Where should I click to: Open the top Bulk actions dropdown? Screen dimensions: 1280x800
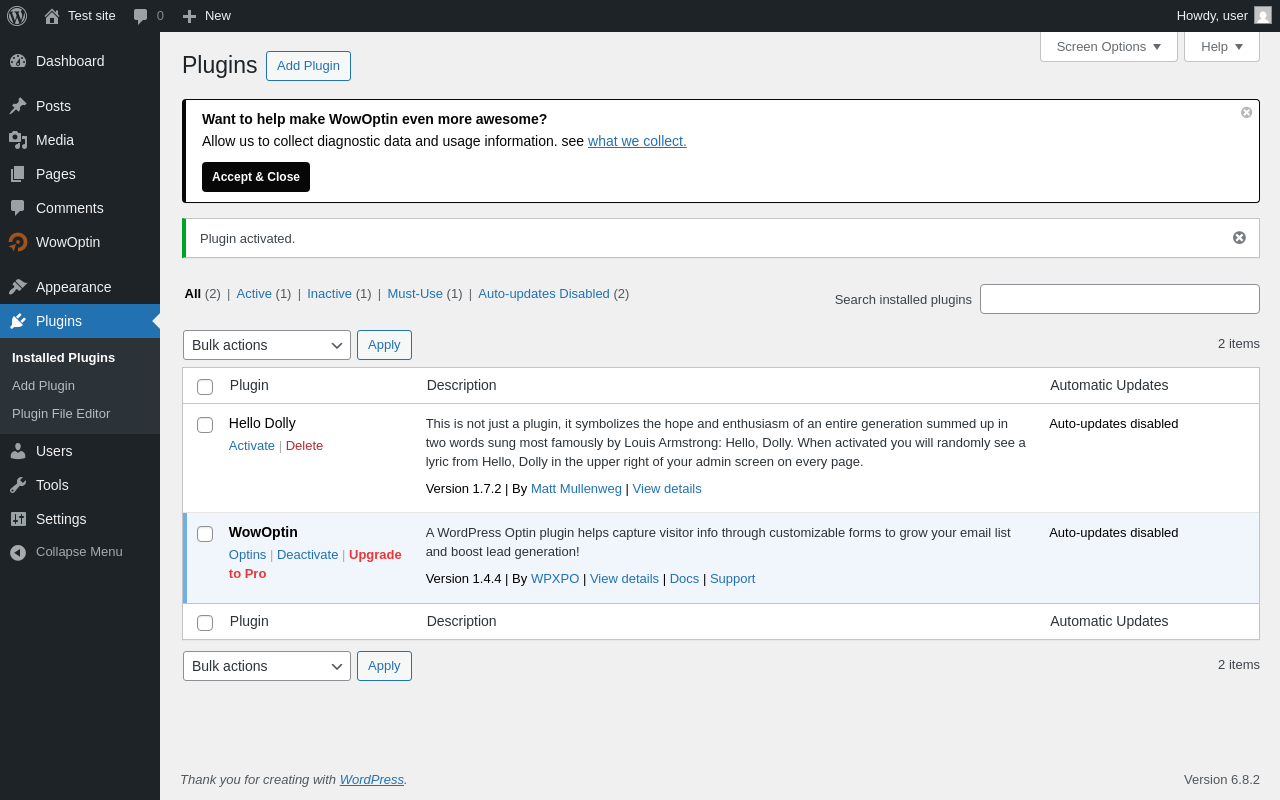[x=267, y=345]
